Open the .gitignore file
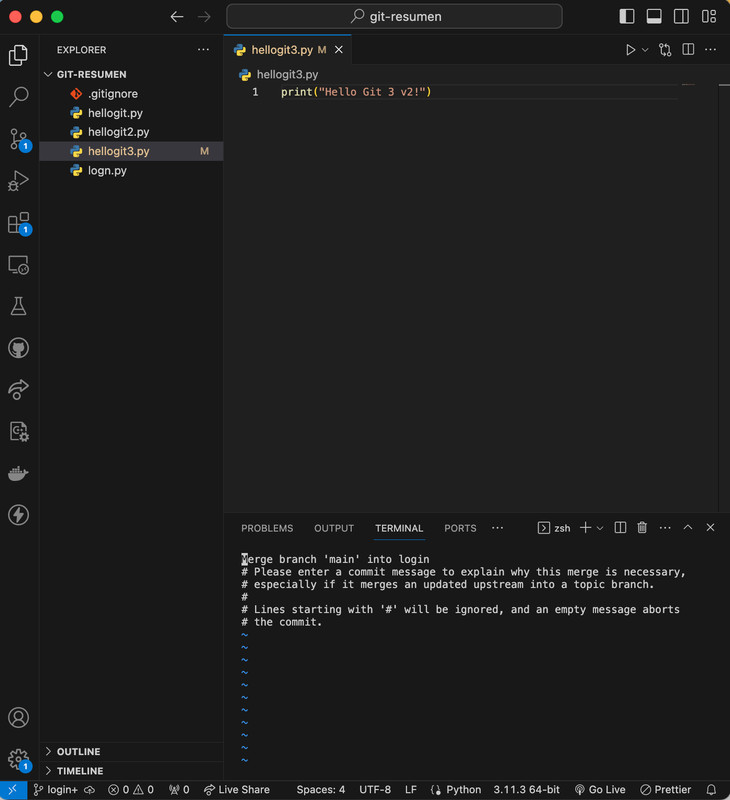Image resolution: width=730 pixels, height=800 pixels. tap(131, 94)
